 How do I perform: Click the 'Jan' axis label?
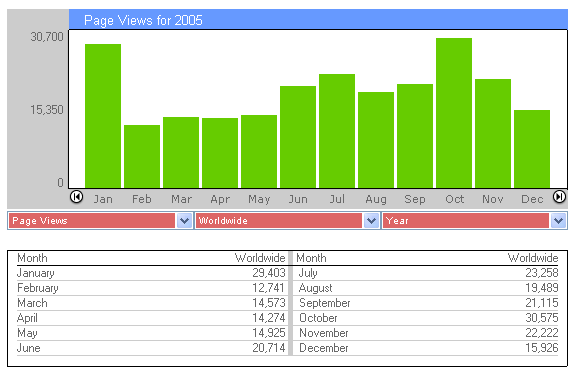tap(103, 199)
